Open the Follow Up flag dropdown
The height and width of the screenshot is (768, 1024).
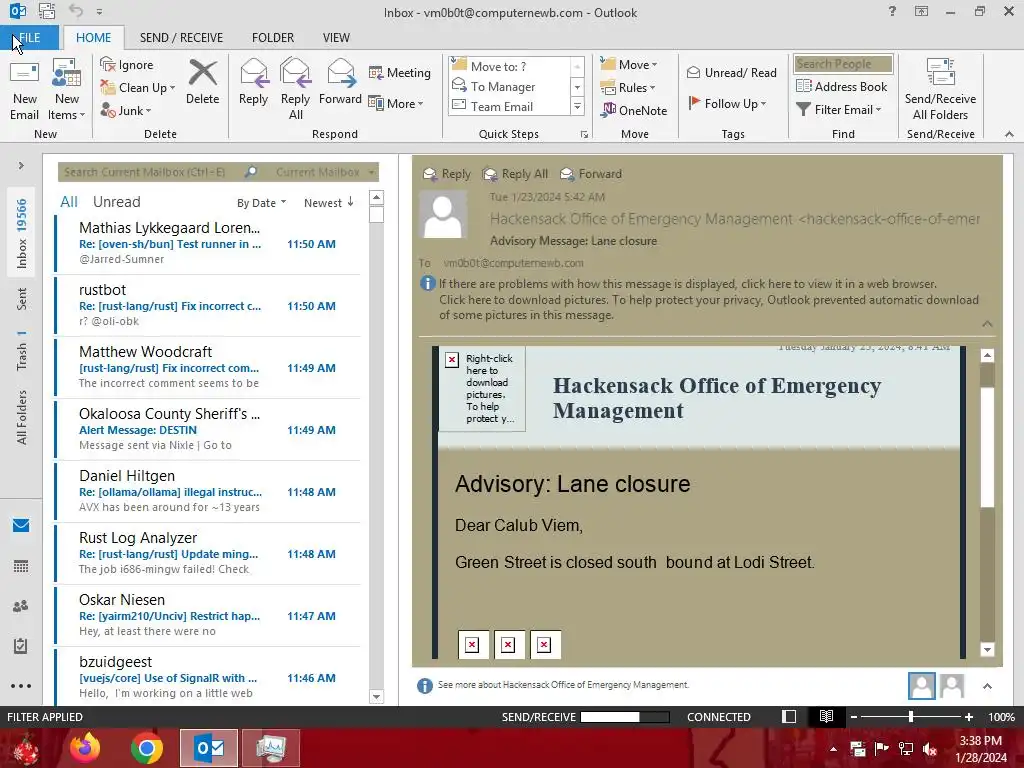point(728,103)
